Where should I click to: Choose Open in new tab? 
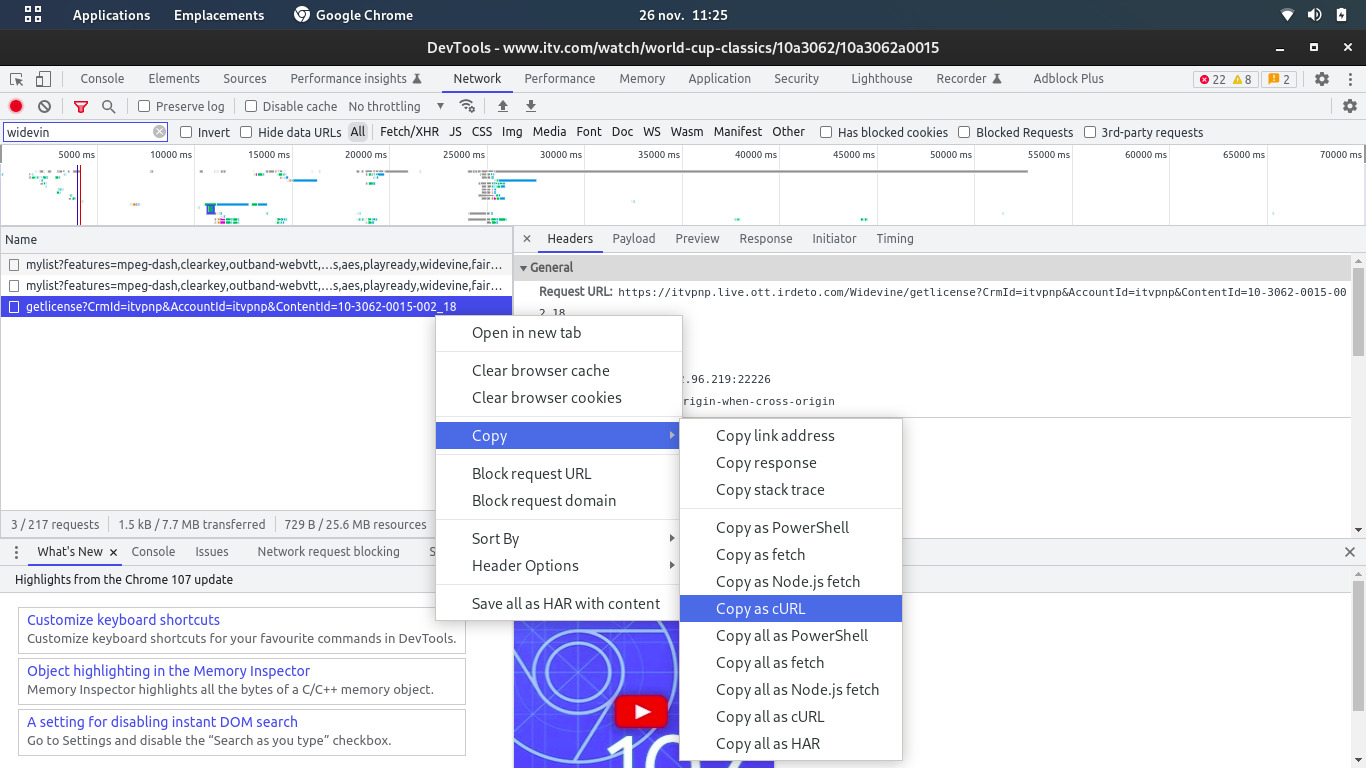(x=559, y=332)
